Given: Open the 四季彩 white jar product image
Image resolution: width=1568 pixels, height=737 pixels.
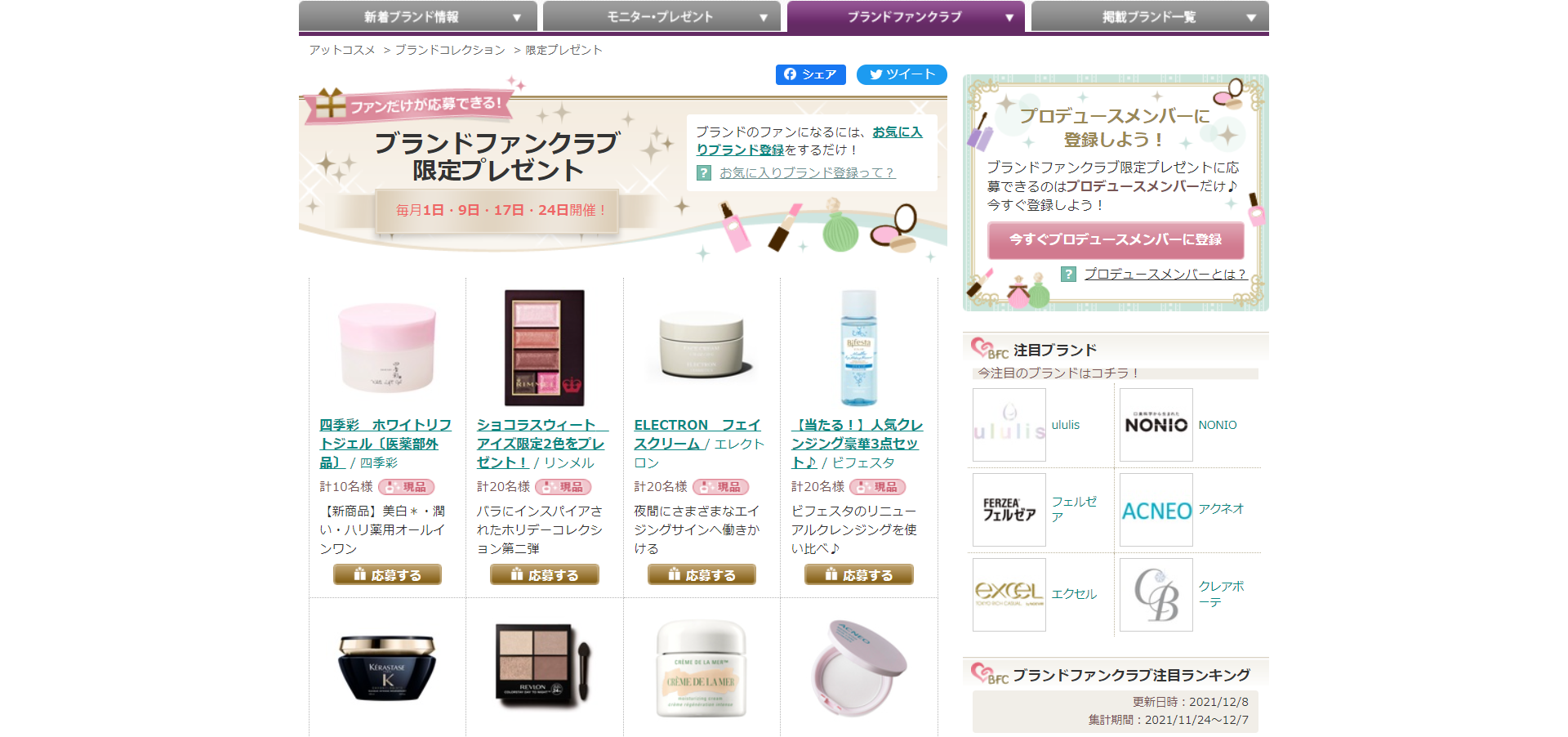Looking at the screenshot, I should 387,348.
